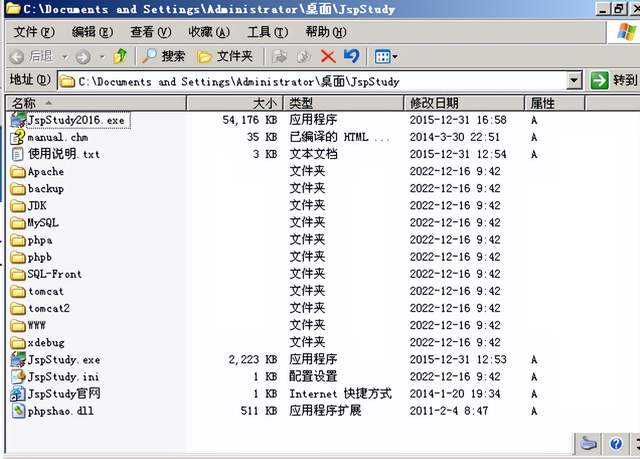The image size is (640, 459).
Task: Go back with the 后退 button
Action: coord(31,56)
